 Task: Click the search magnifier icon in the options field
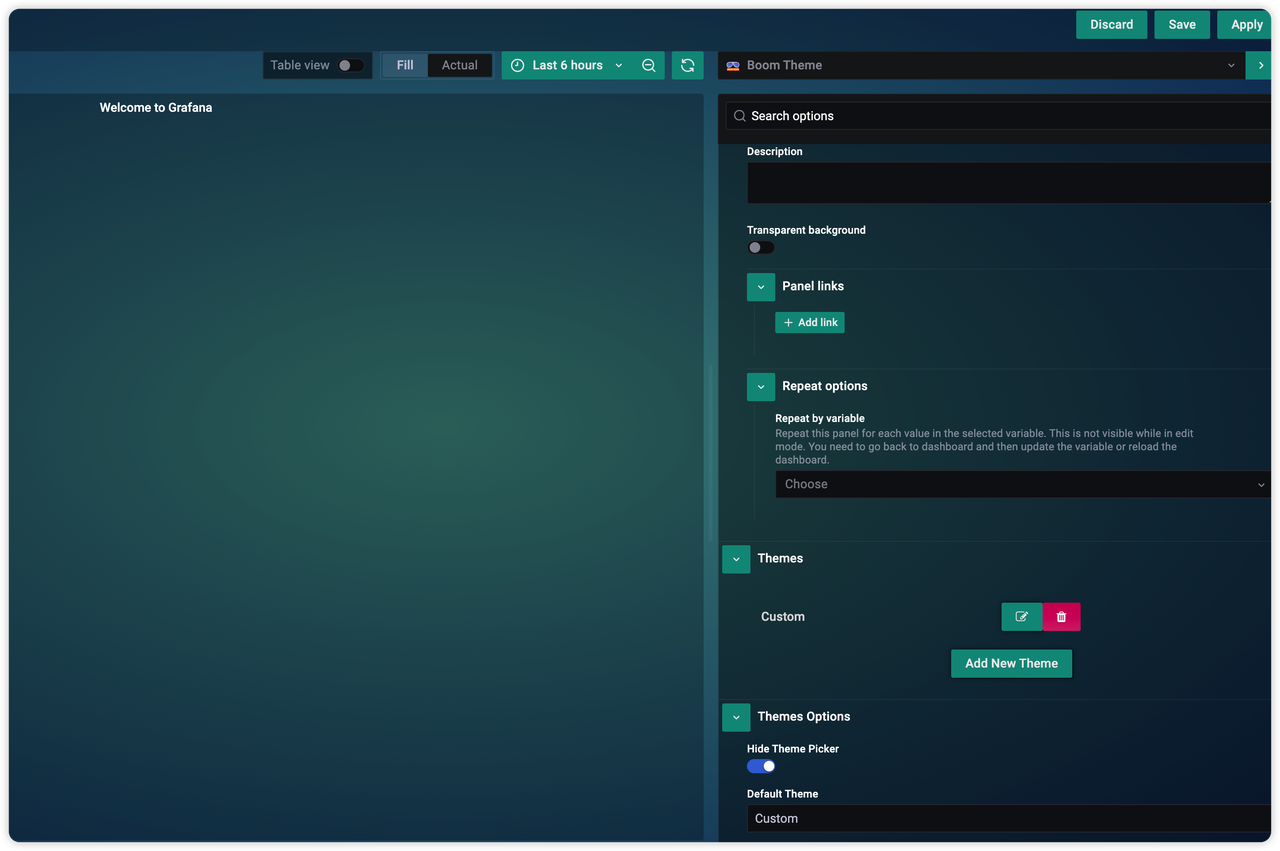(x=740, y=116)
